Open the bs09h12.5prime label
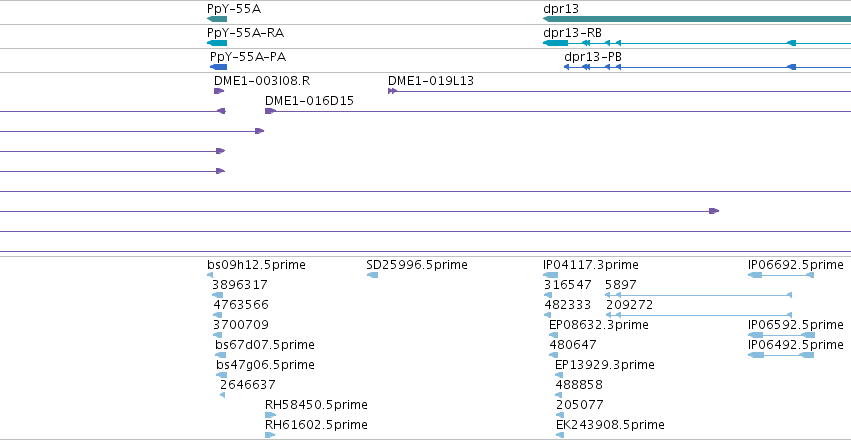 [x=256, y=265]
